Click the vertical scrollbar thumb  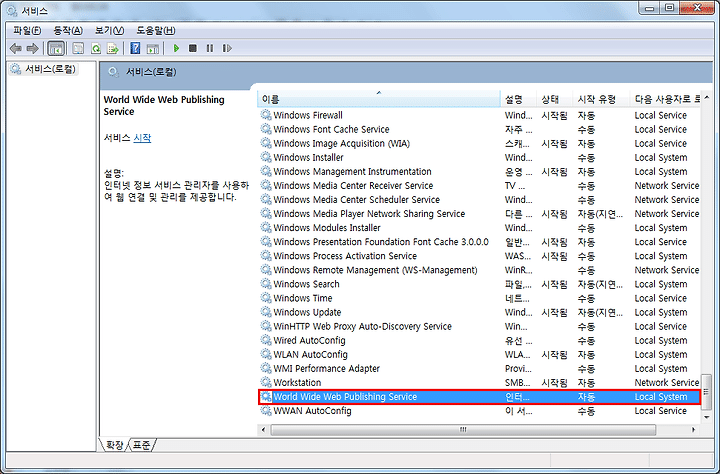[x=707, y=392]
